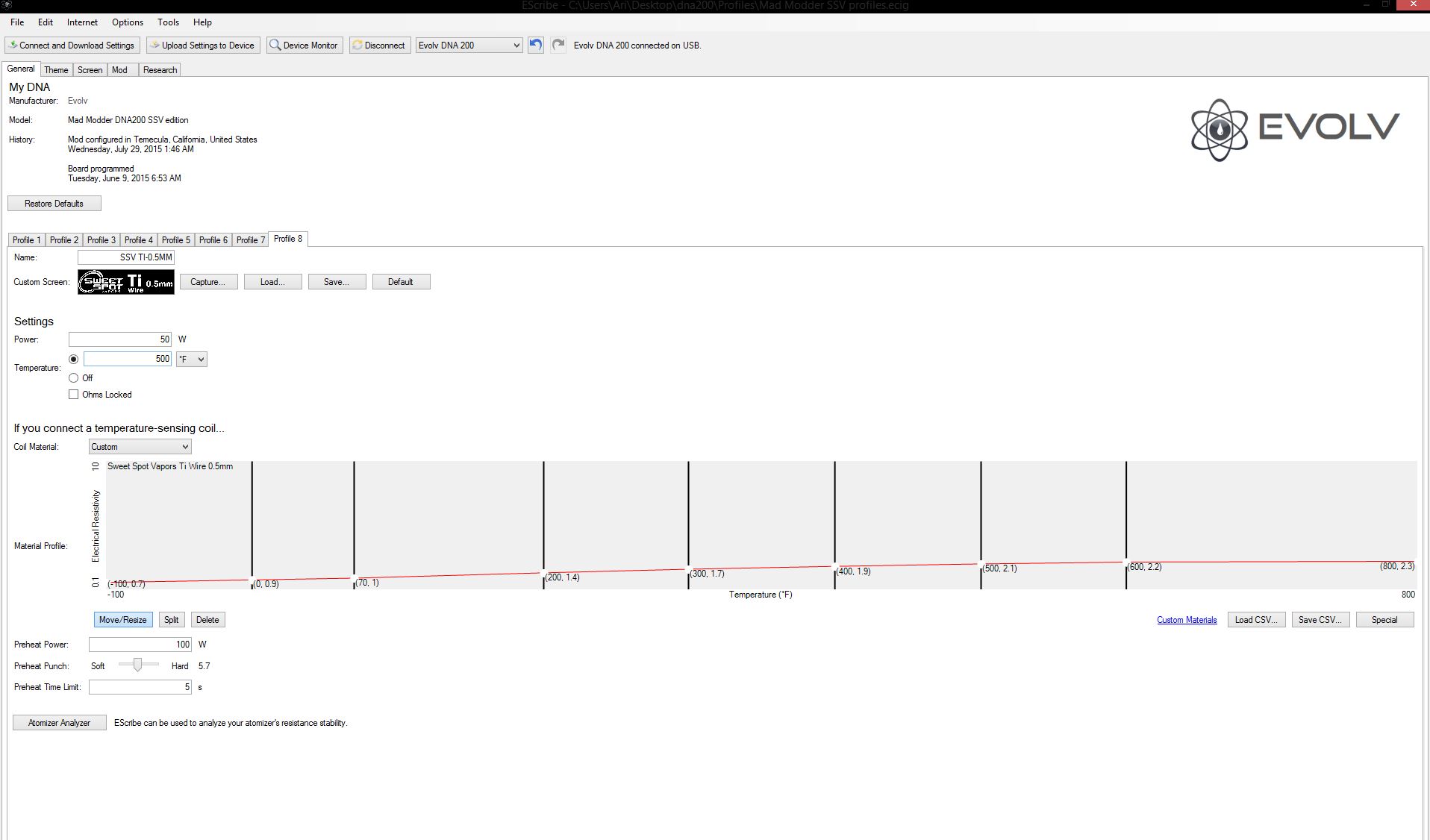Screen dimensions: 1430x840
Task: Open the Tools menu
Action: 168,22
